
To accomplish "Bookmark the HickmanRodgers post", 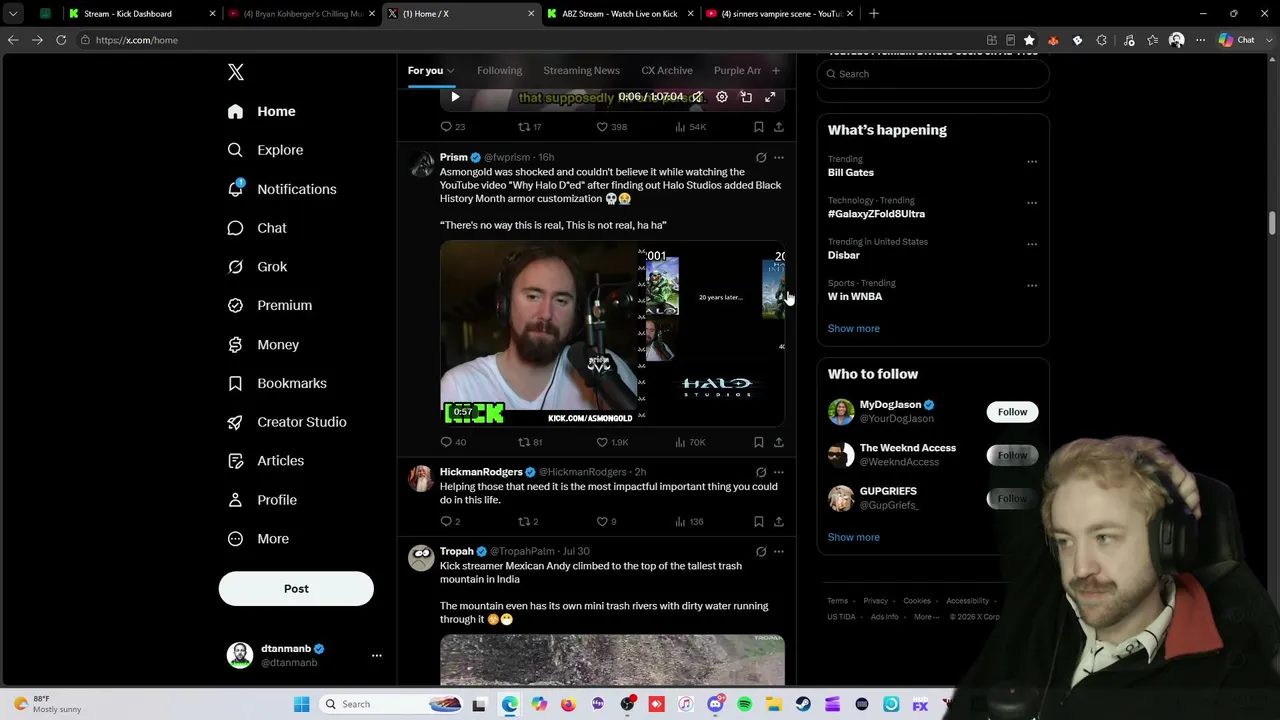I will 759,521.
